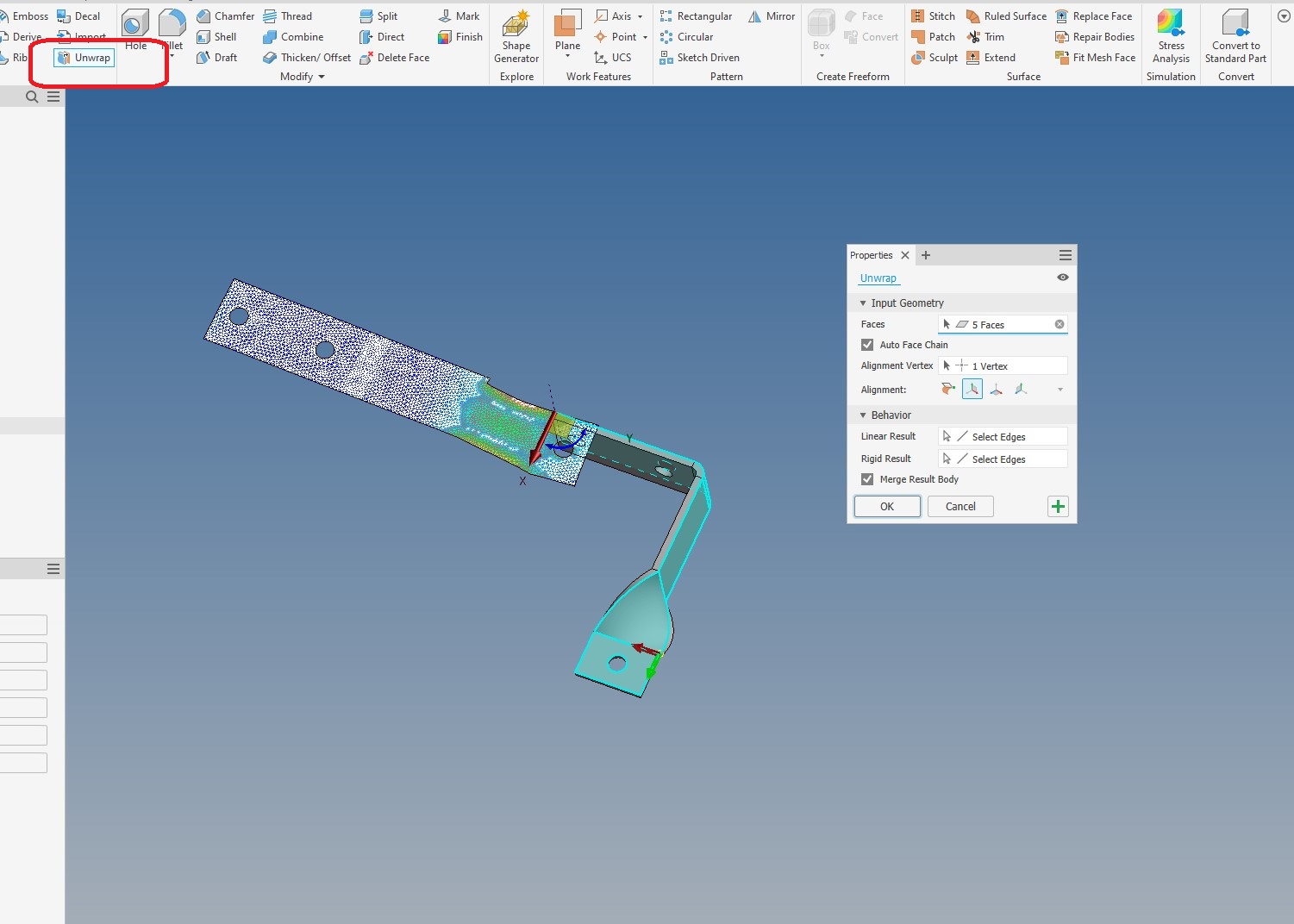Select the first Alignment option (orange face)
Viewport: 1294px width, 924px height.
pyautogui.click(x=948, y=390)
